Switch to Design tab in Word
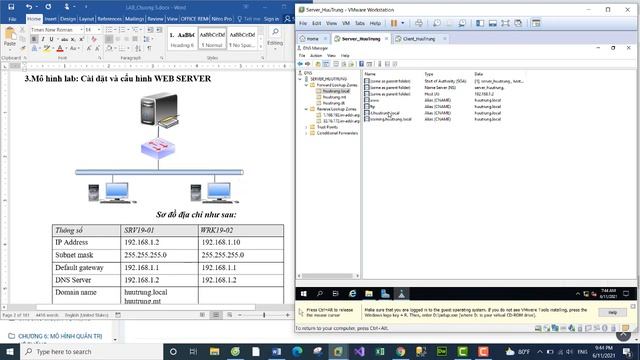Image resolution: width=640 pixels, height=360 pixels. (x=68, y=19)
